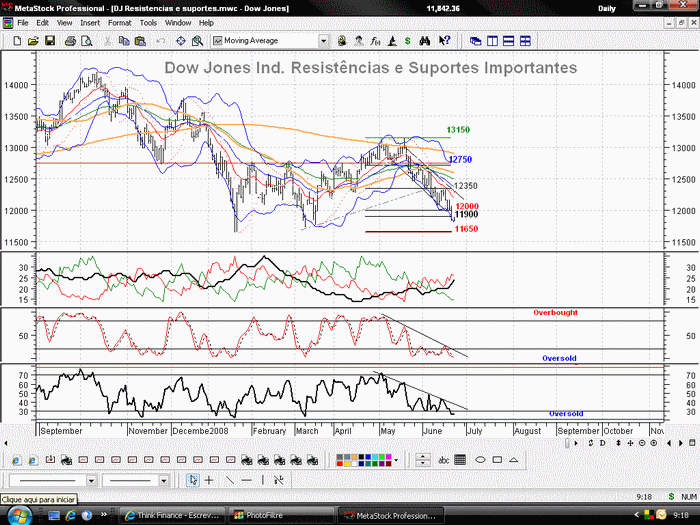Open the File menu
Viewport: 700px width, 525px height.
(x=23, y=23)
